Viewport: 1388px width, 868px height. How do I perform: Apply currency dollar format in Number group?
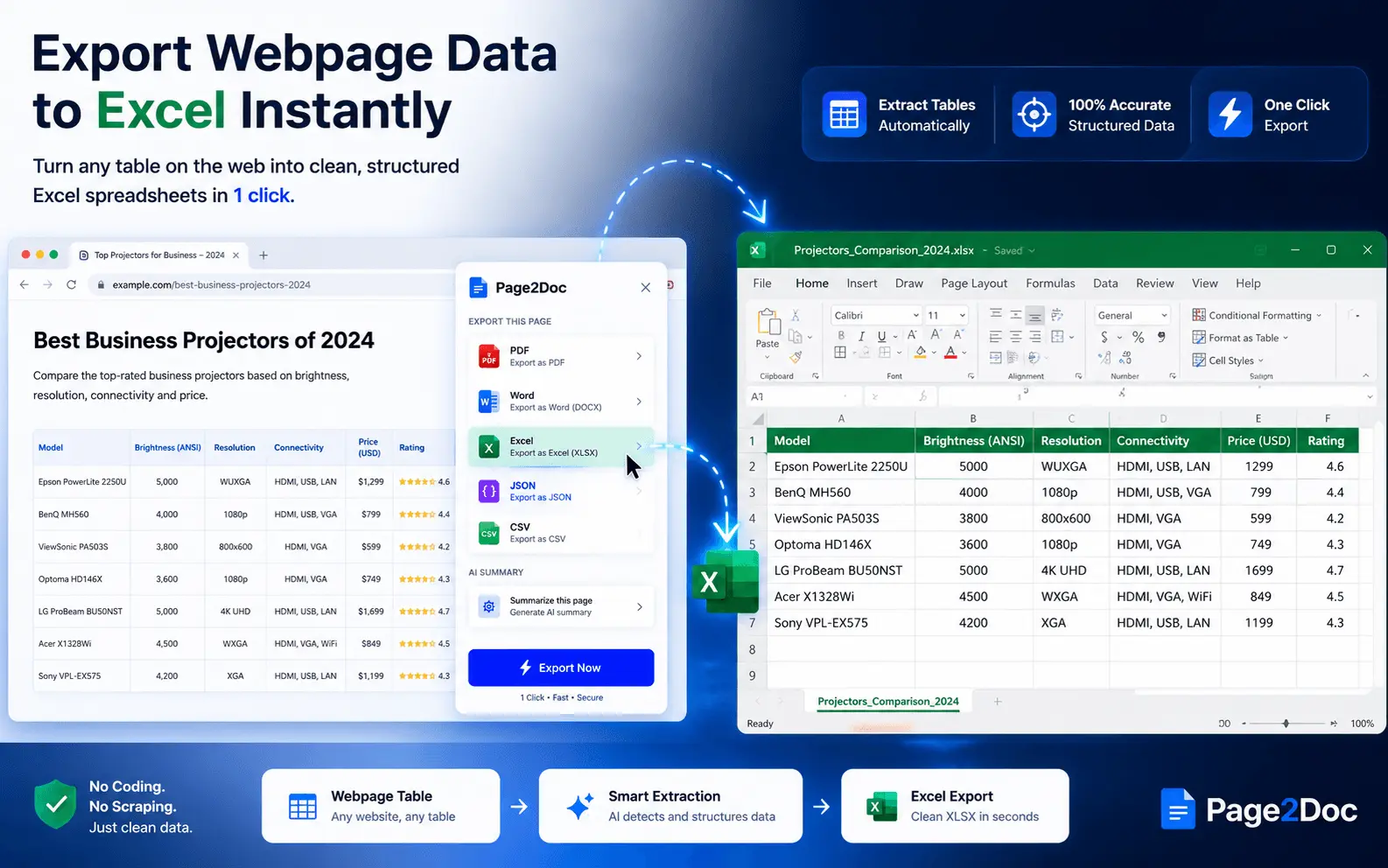point(1104,337)
